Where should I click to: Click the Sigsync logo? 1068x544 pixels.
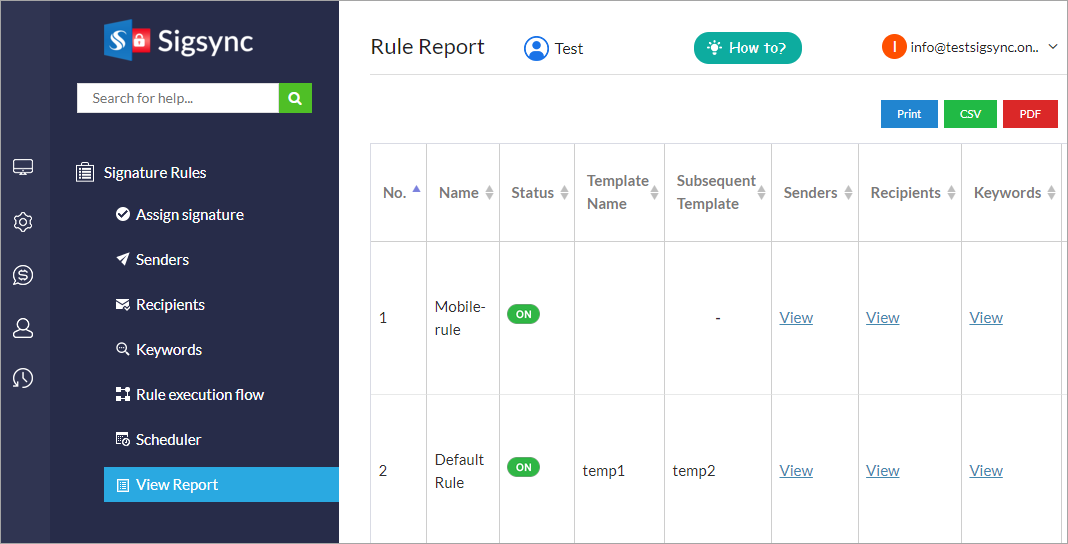179,41
